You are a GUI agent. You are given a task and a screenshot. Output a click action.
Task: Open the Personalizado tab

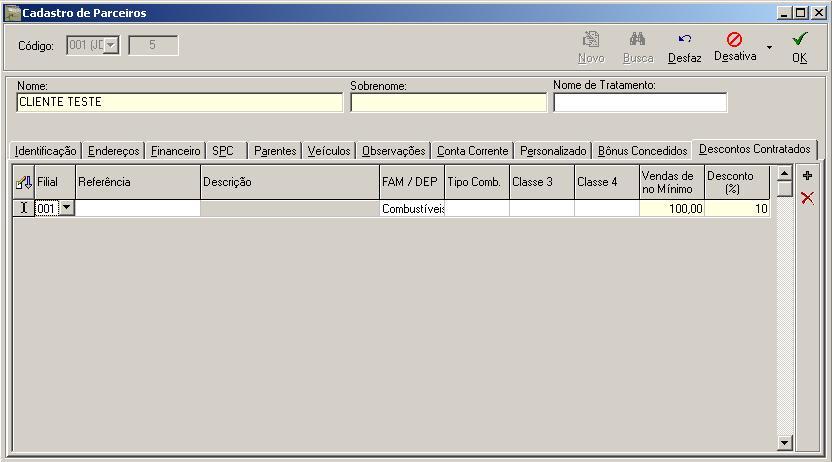pos(553,151)
